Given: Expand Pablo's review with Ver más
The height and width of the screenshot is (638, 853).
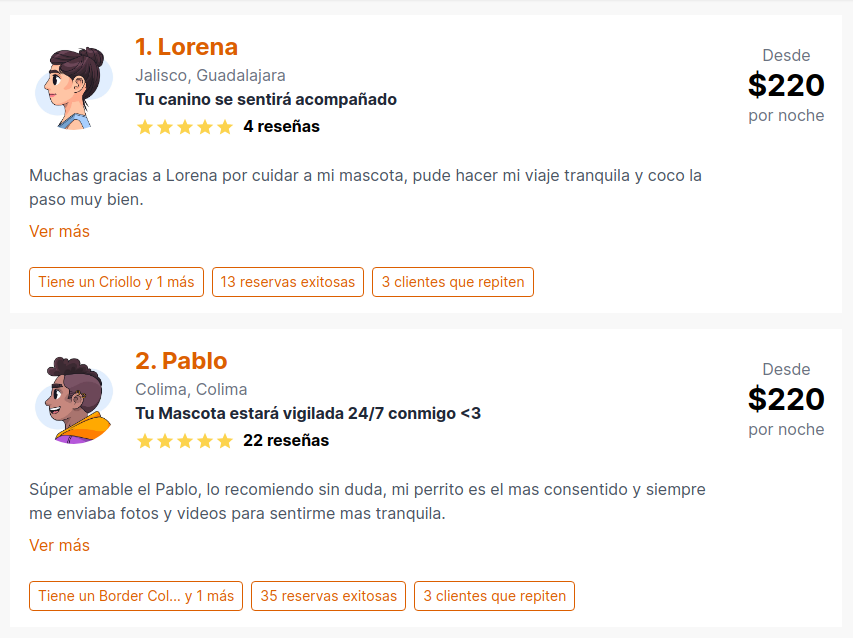Looking at the screenshot, I should point(59,546).
